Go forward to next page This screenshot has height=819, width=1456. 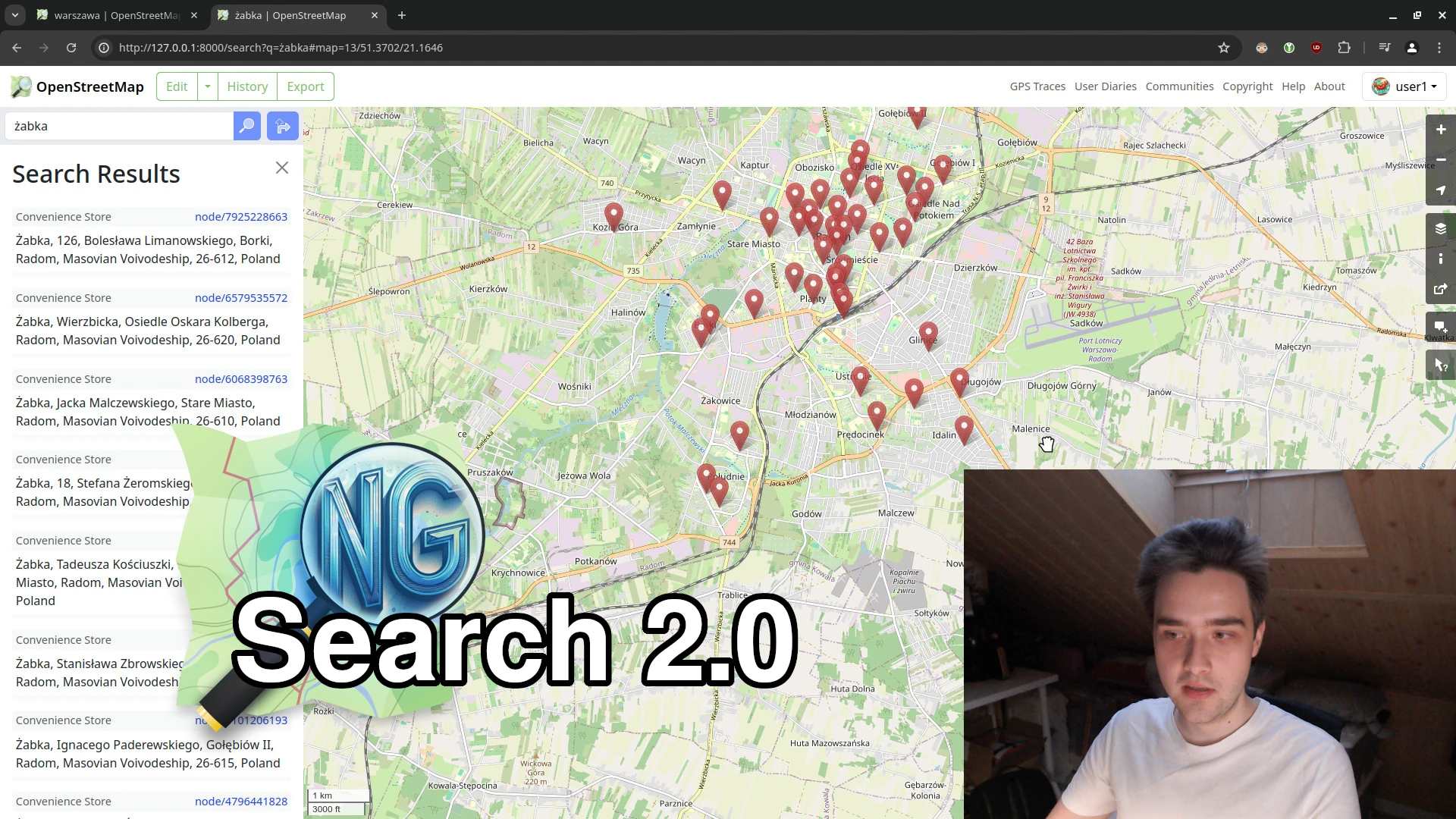coord(44,48)
